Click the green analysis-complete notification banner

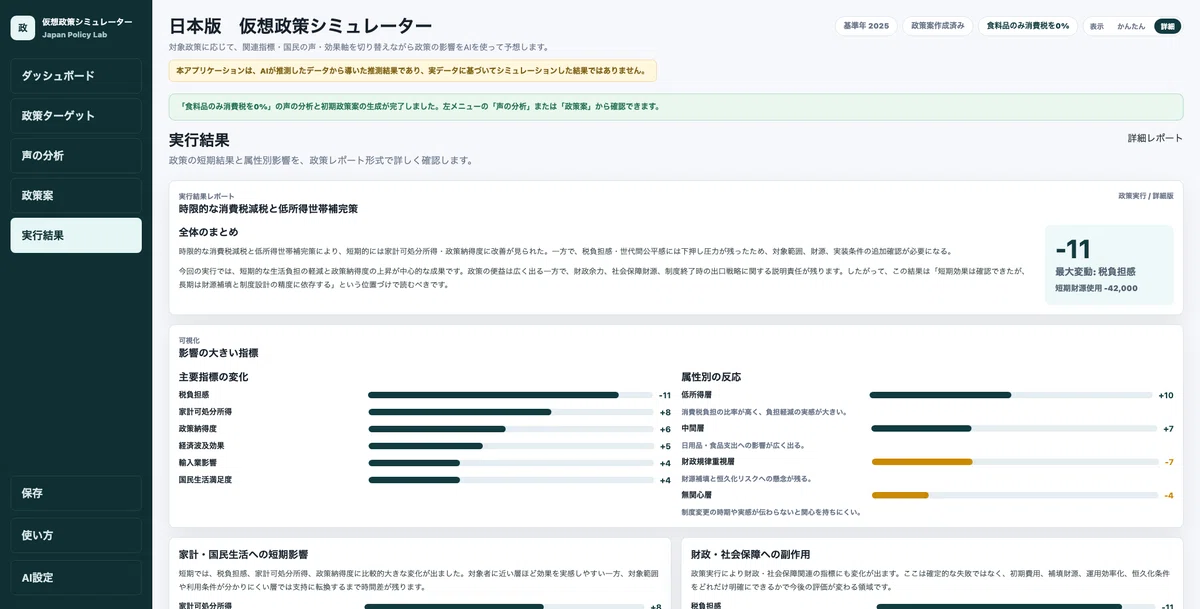tap(676, 106)
